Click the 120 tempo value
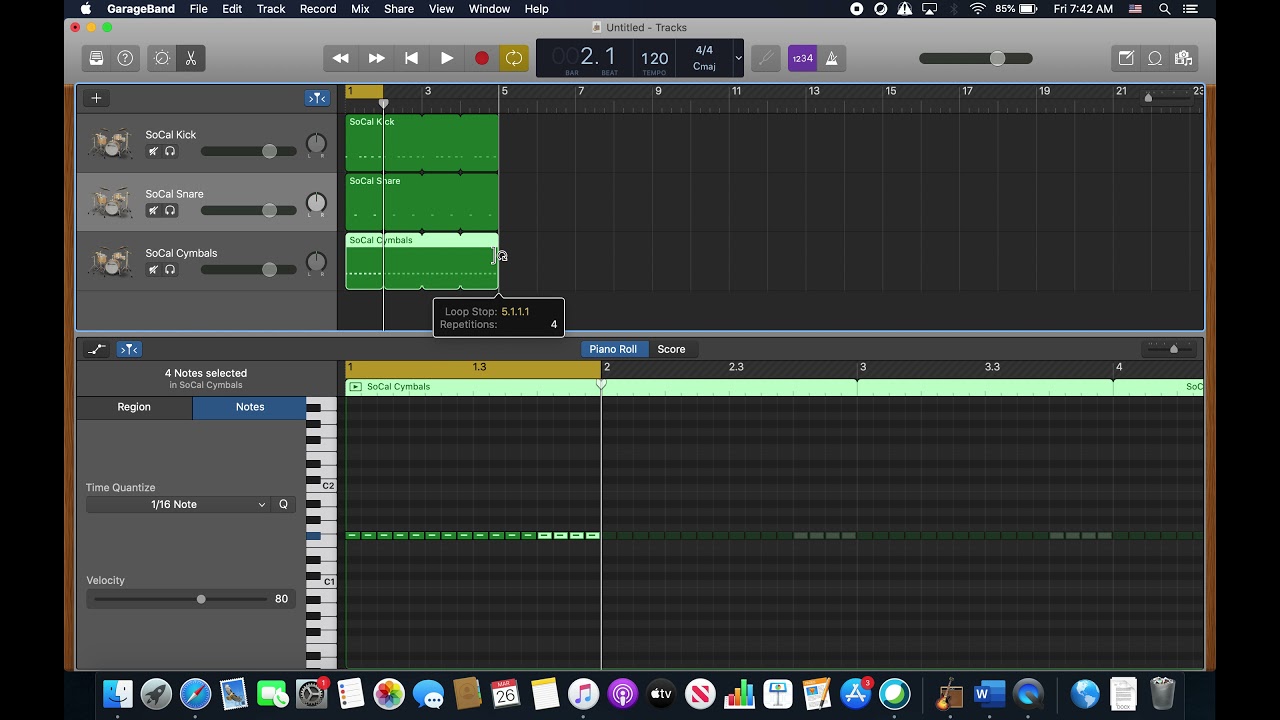The height and width of the screenshot is (720, 1280). pyautogui.click(x=654, y=59)
